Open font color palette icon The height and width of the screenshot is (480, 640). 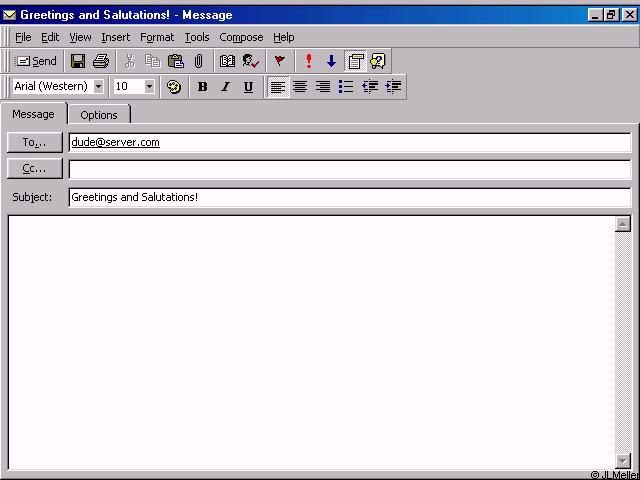tap(174, 87)
